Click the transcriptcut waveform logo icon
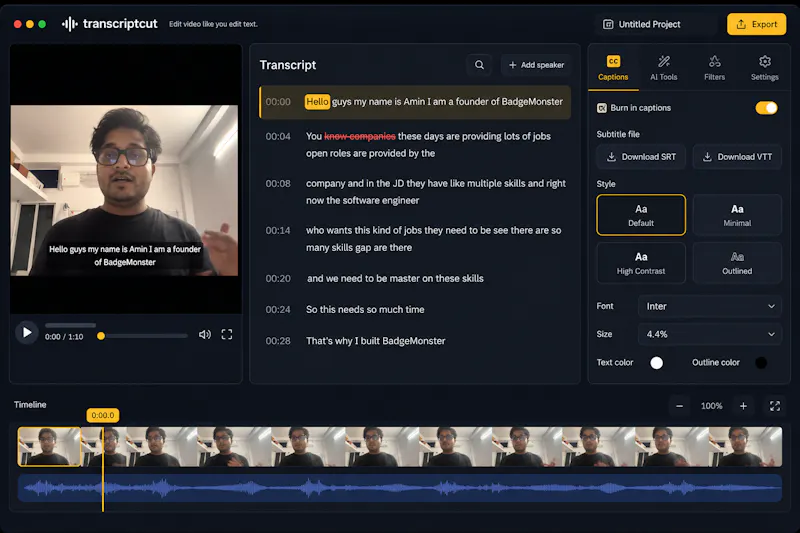 pos(69,24)
